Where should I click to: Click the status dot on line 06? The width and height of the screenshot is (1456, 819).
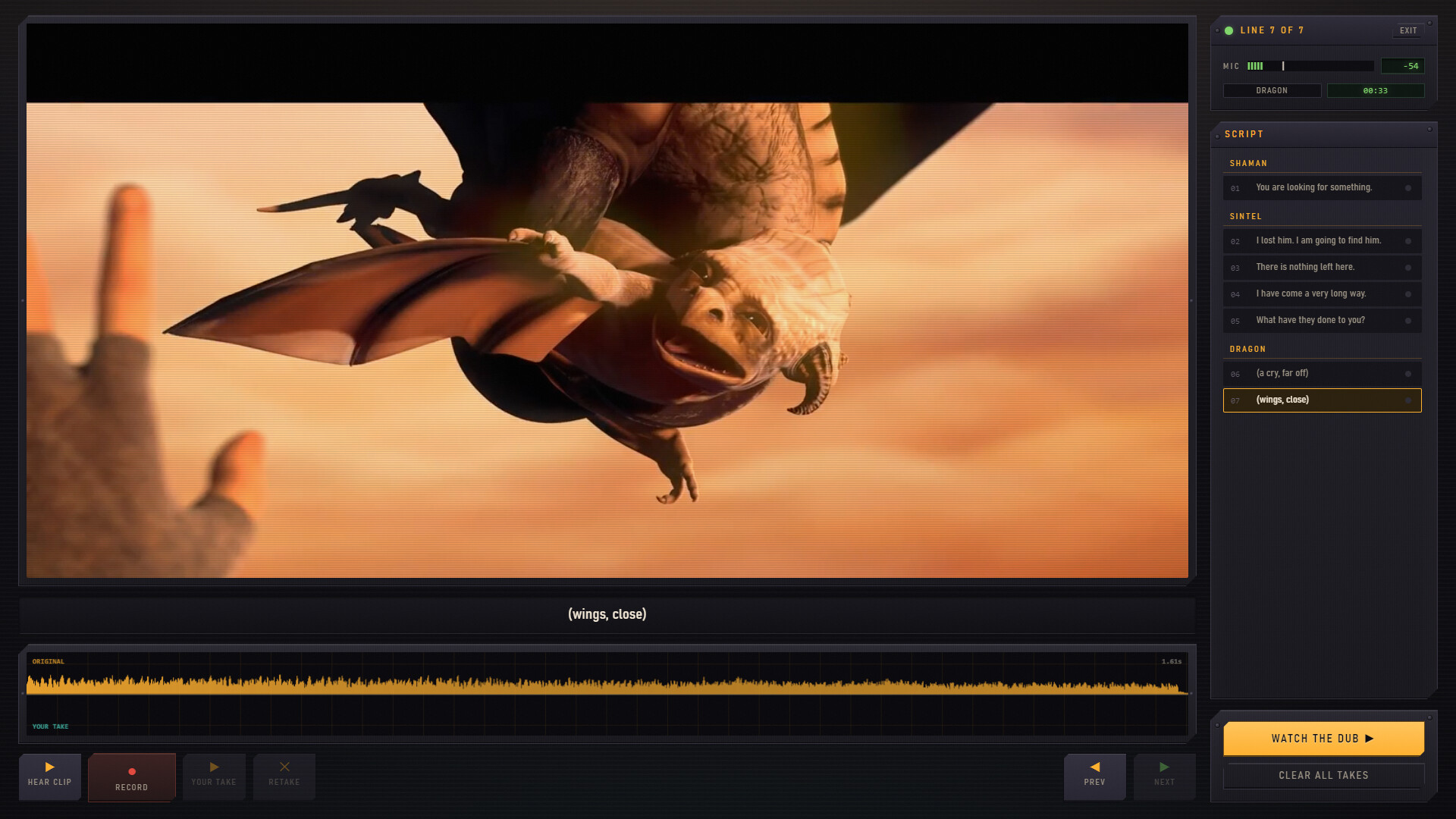[x=1408, y=374]
